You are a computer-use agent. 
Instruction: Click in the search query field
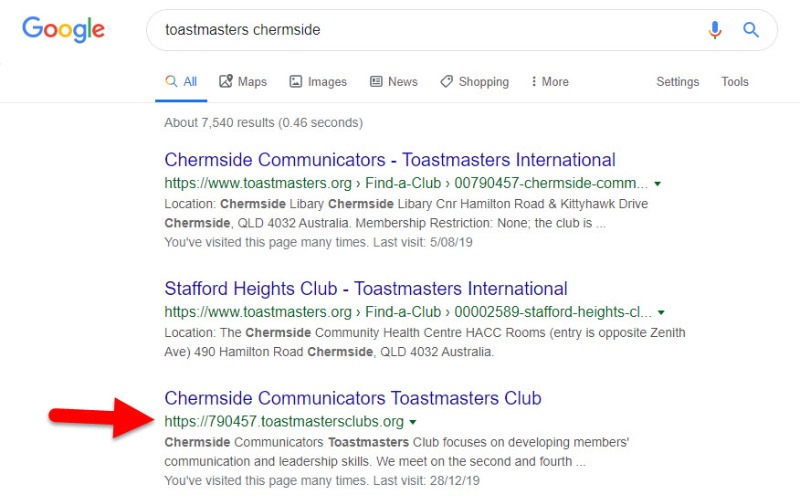[429, 30]
